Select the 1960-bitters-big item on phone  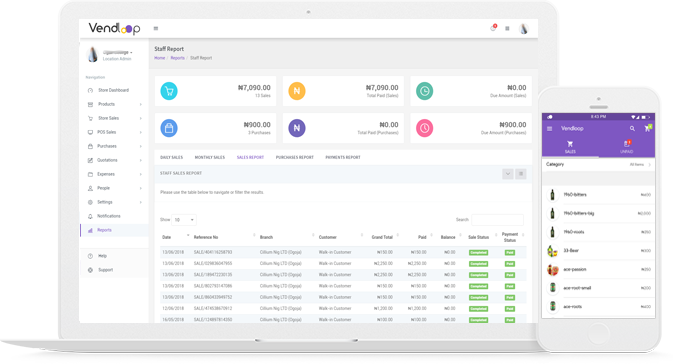point(598,213)
